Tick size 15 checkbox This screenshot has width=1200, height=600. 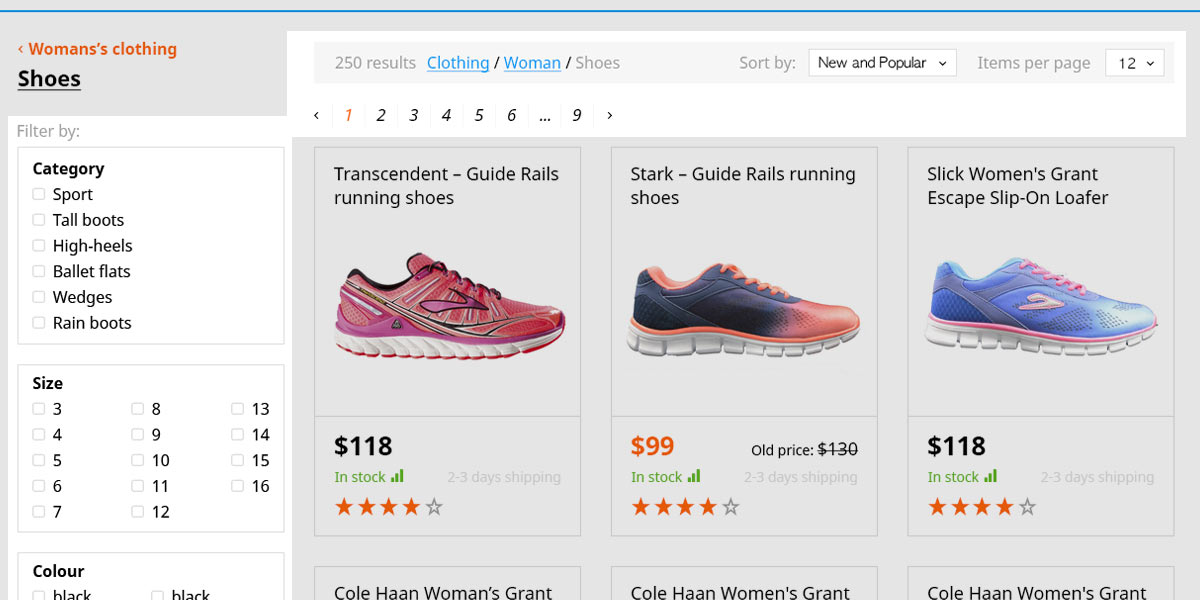238,460
